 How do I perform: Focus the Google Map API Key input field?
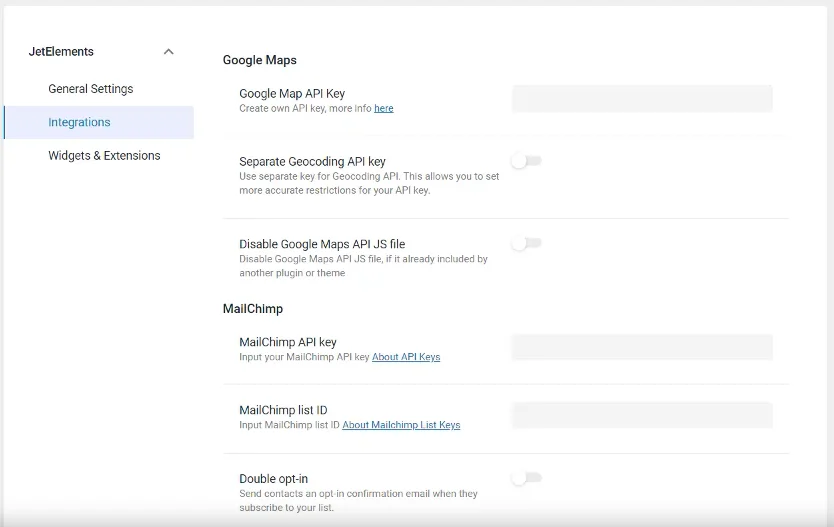(x=641, y=98)
